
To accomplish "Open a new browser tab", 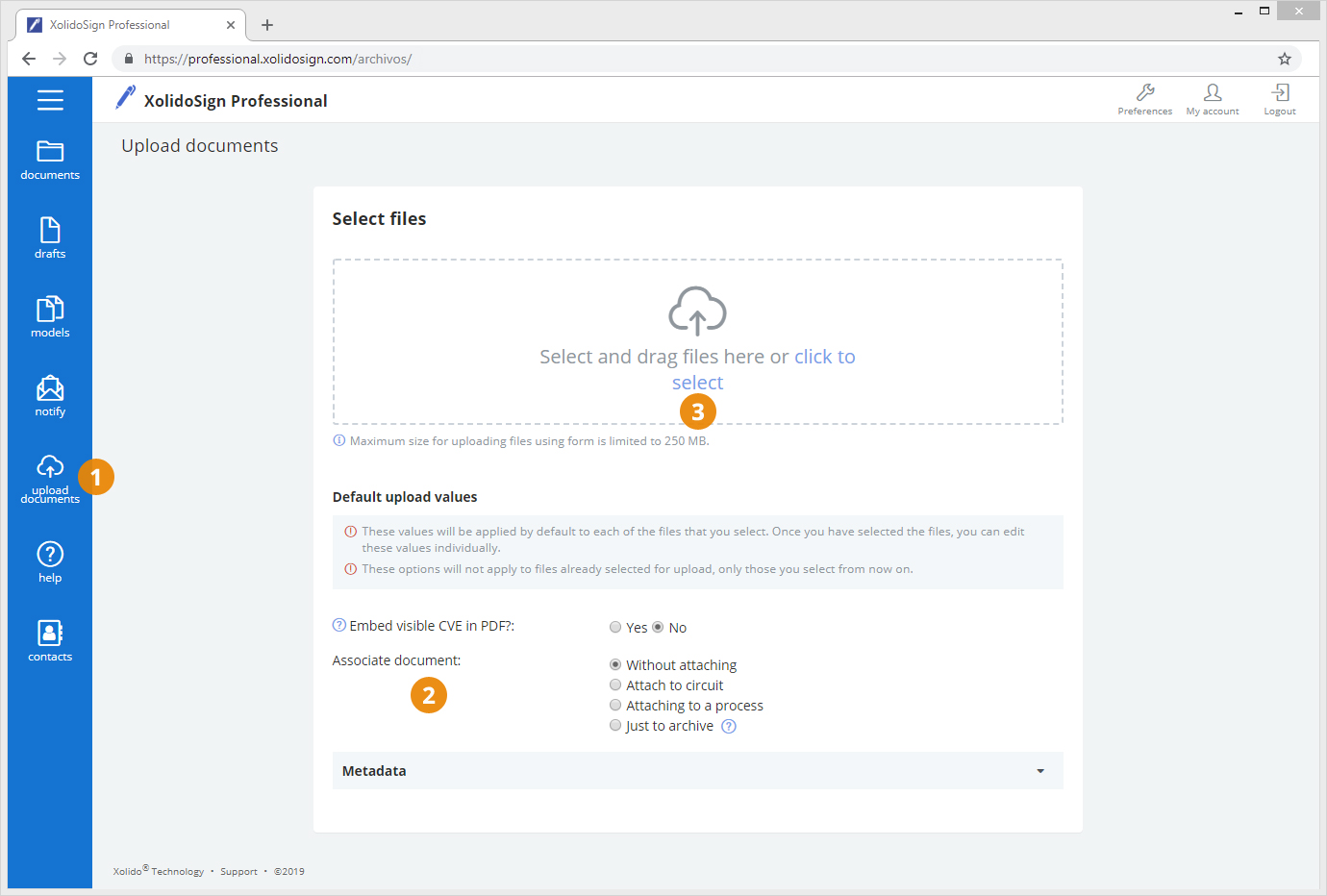I will click(267, 25).
